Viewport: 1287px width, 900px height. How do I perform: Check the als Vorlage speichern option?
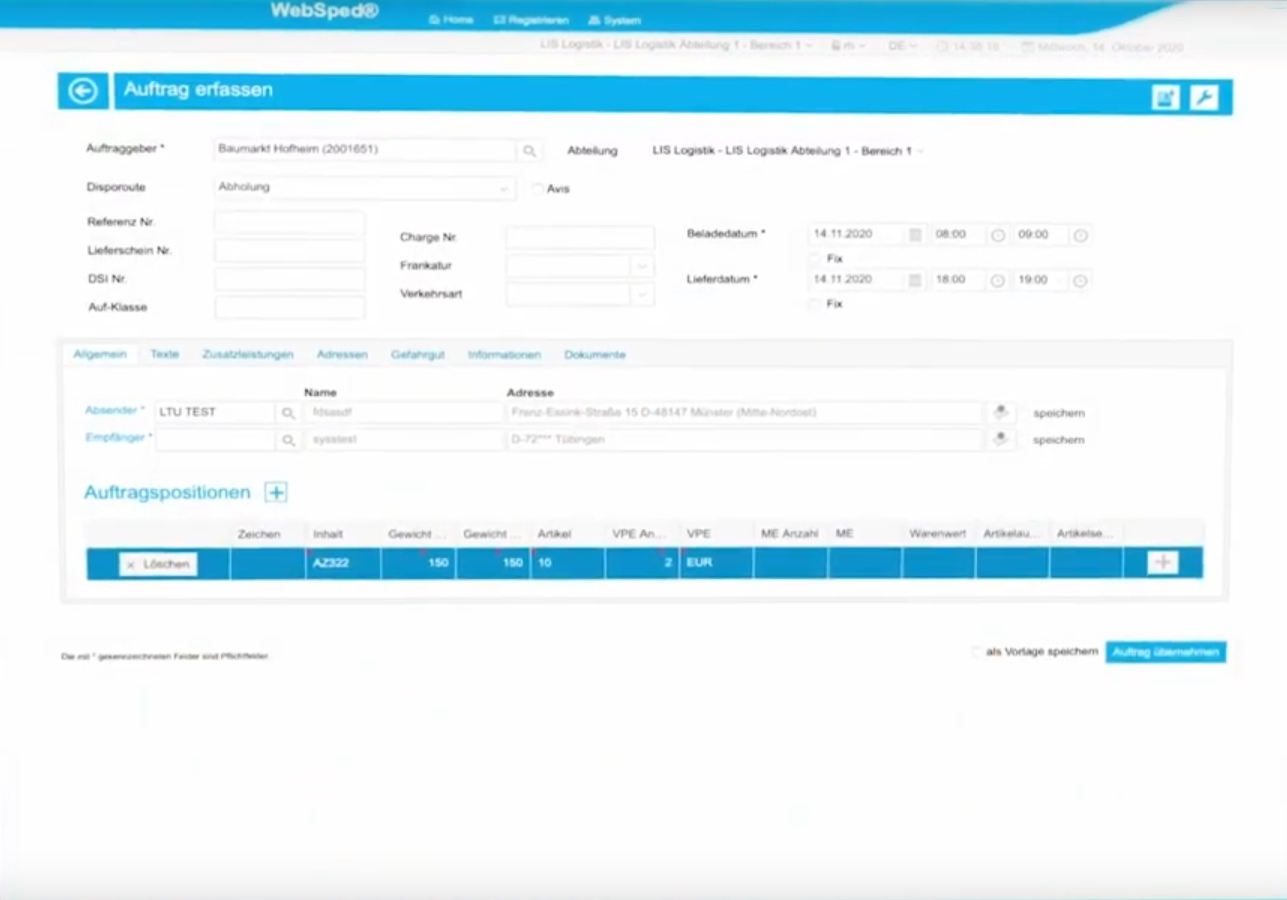click(977, 652)
